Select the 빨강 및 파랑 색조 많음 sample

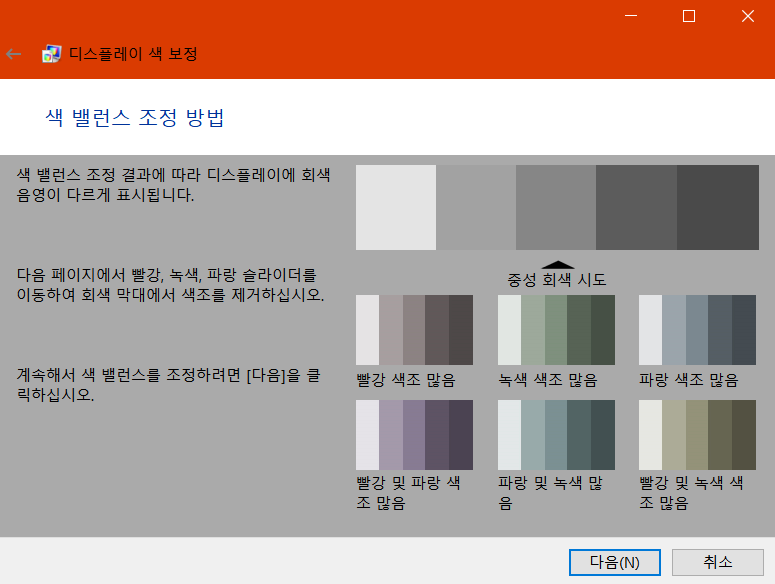(414, 435)
